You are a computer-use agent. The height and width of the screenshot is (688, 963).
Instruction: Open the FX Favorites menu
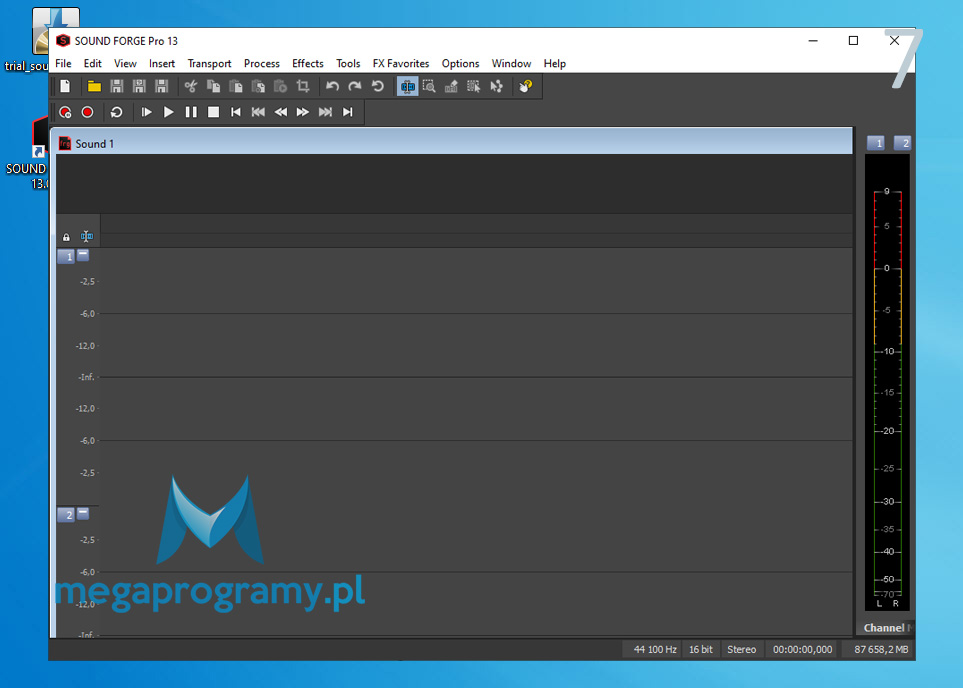pos(401,63)
